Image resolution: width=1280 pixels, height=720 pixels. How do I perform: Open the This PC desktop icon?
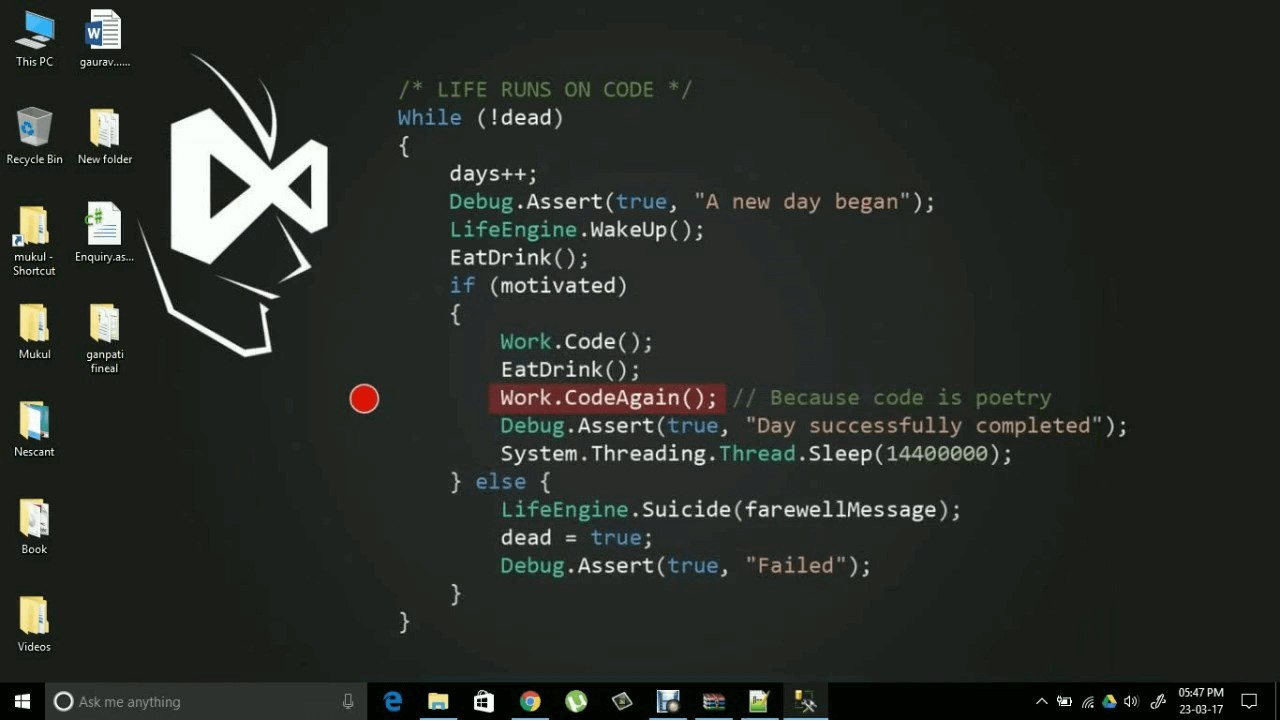pyautogui.click(x=34, y=39)
